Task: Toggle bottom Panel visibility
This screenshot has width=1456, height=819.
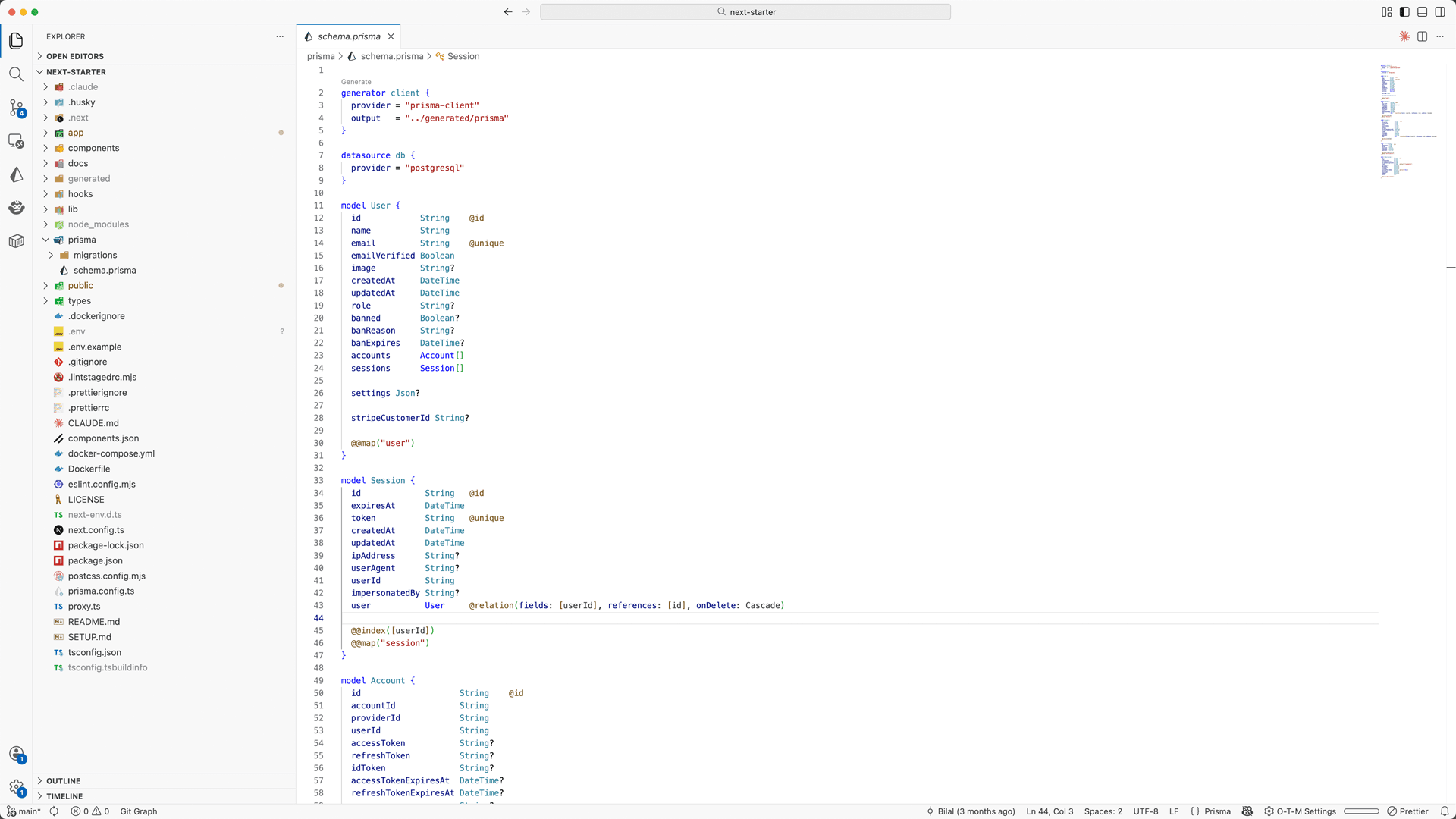Action: pyautogui.click(x=1423, y=12)
